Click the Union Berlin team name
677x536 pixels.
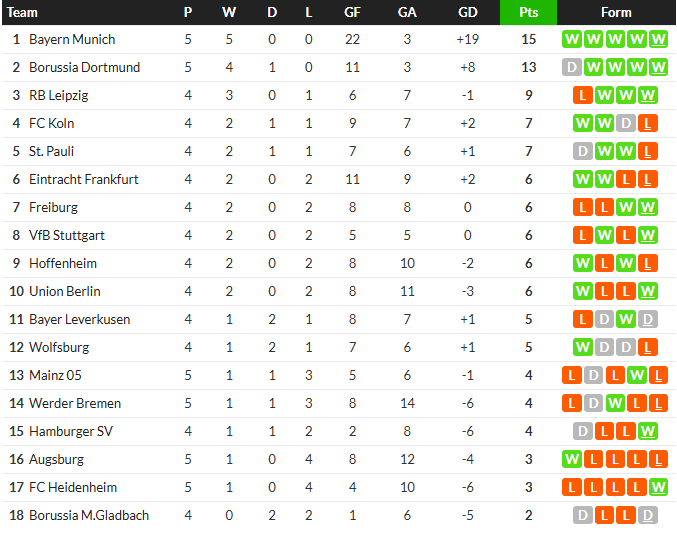(65, 291)
